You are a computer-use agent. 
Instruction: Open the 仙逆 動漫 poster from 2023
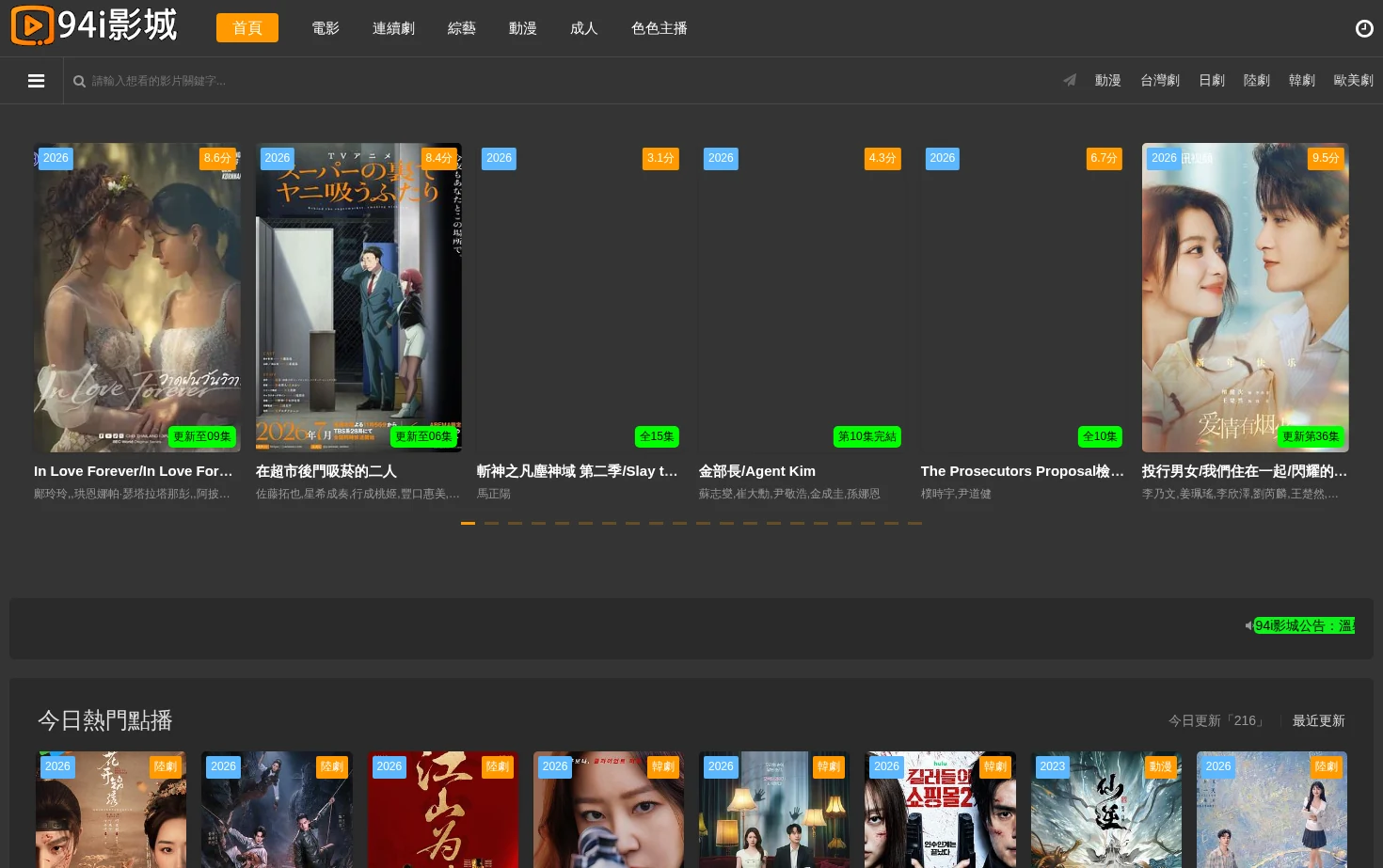tap(1106, 810)
